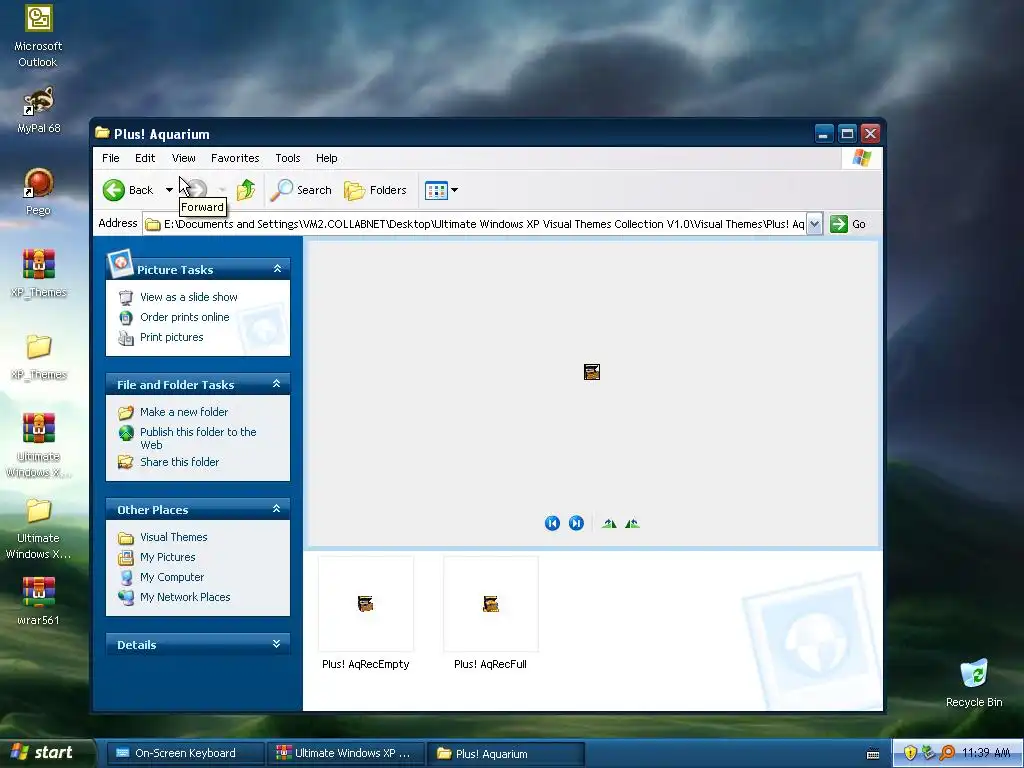Click the orange magnifier tray icon
This screenshot has height=768, width=1024.
[947, 753]
